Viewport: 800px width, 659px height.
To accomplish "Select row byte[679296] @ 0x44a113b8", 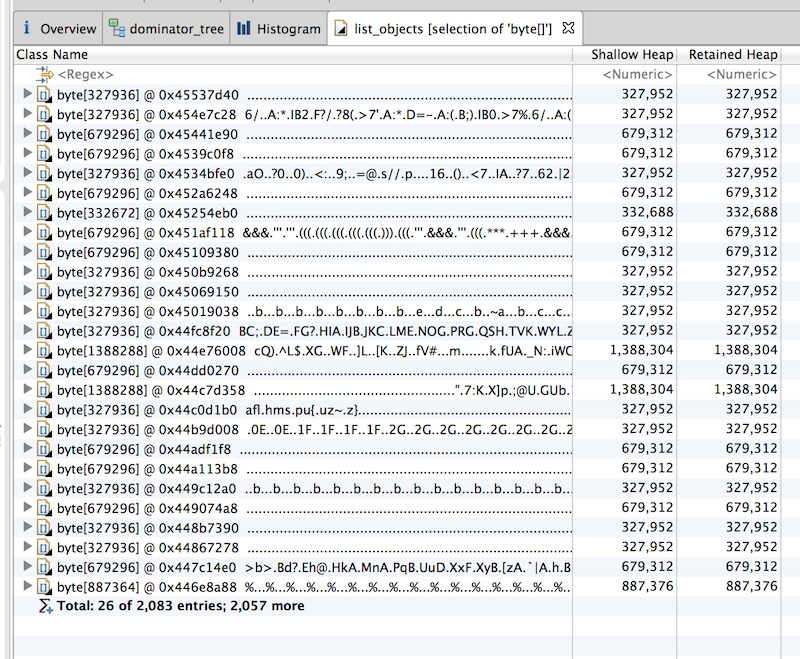I will (x=397, y=469).
